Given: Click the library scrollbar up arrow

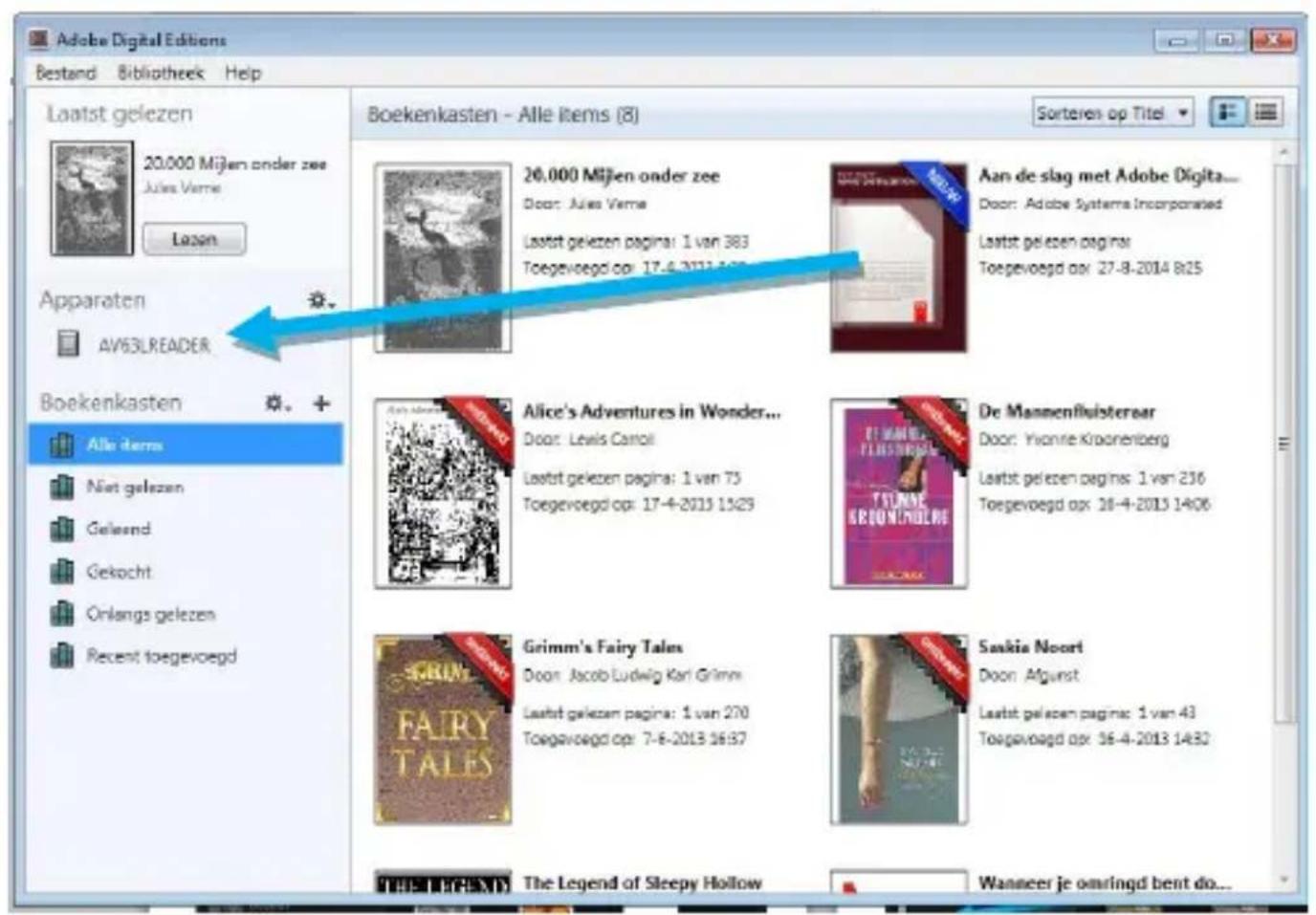Looking at the screenshot, I should click(x=1284, y=152).
